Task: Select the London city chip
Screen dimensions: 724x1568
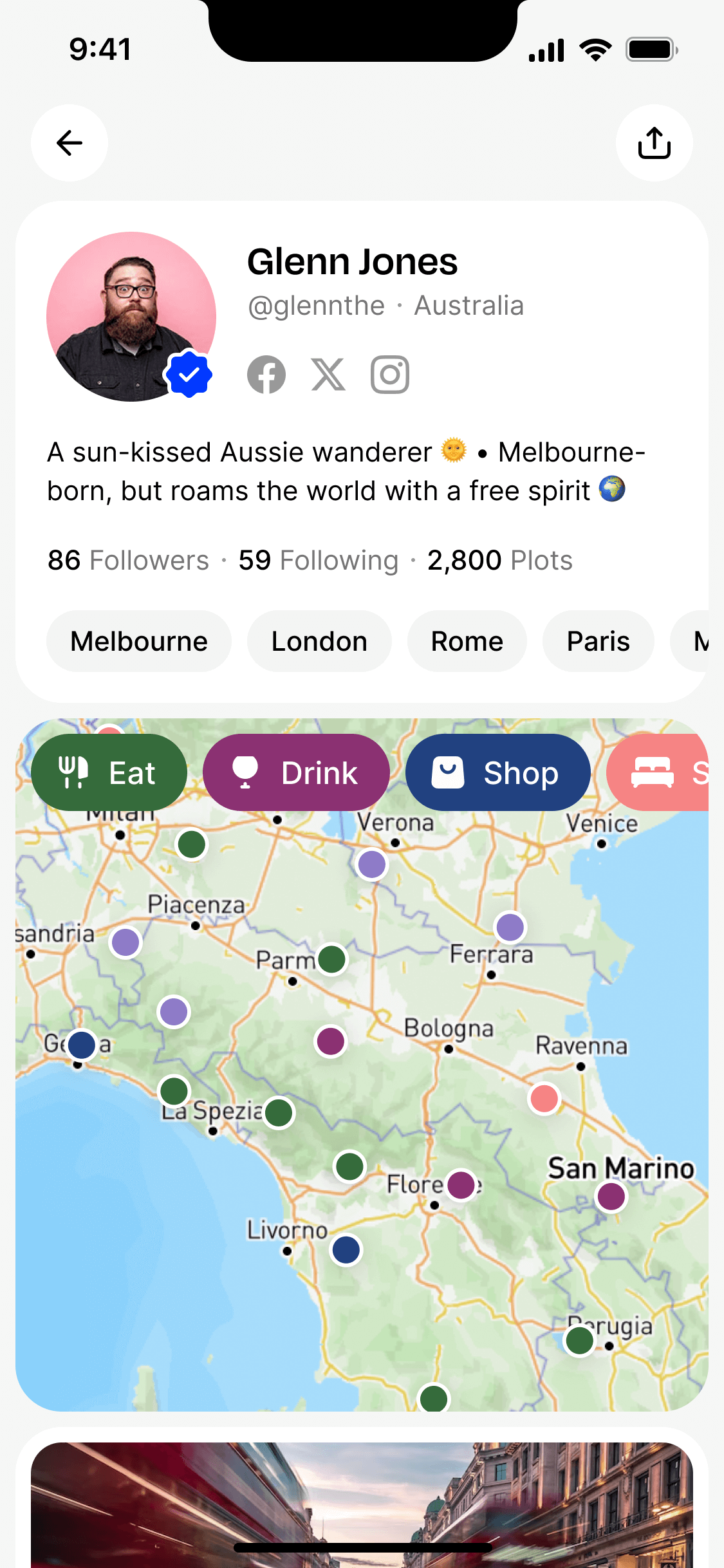Action: (x=319, y=641)
